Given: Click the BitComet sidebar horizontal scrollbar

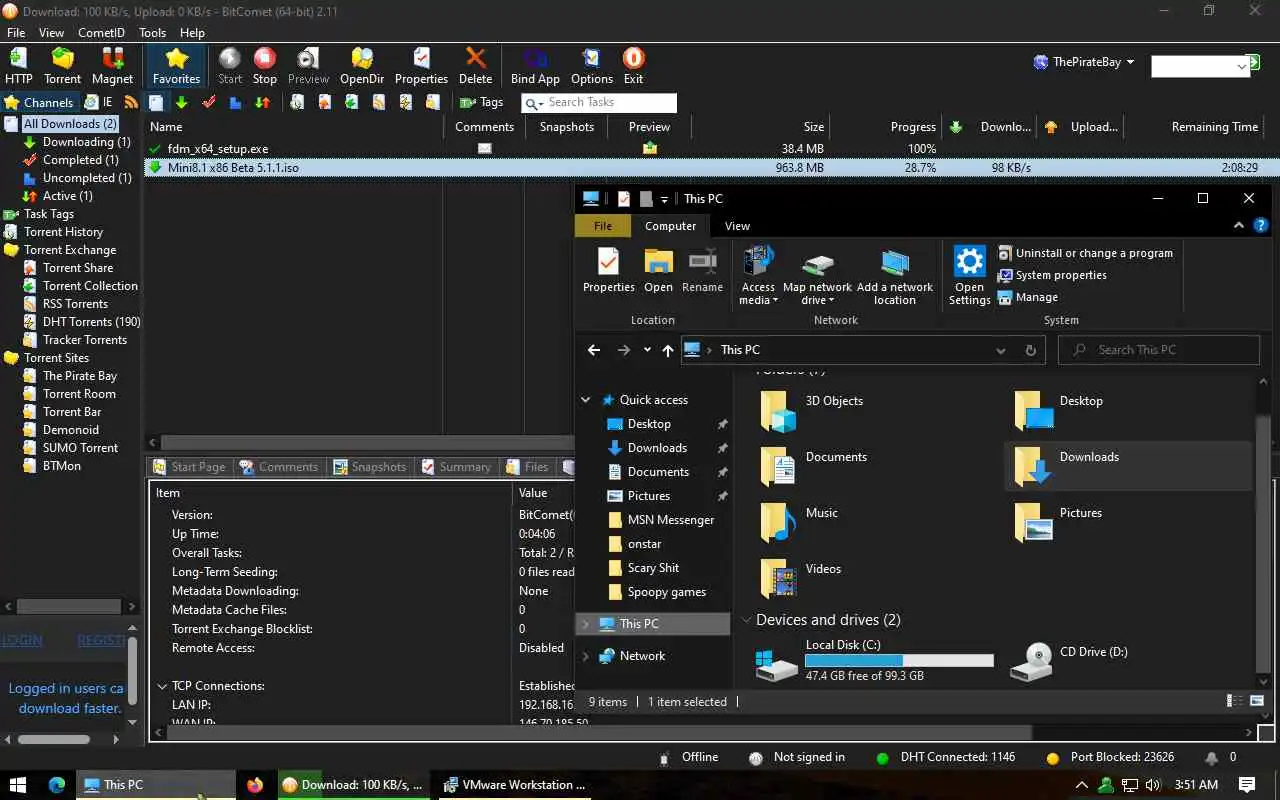Looking at the screenshot, I should coord(69,606).
